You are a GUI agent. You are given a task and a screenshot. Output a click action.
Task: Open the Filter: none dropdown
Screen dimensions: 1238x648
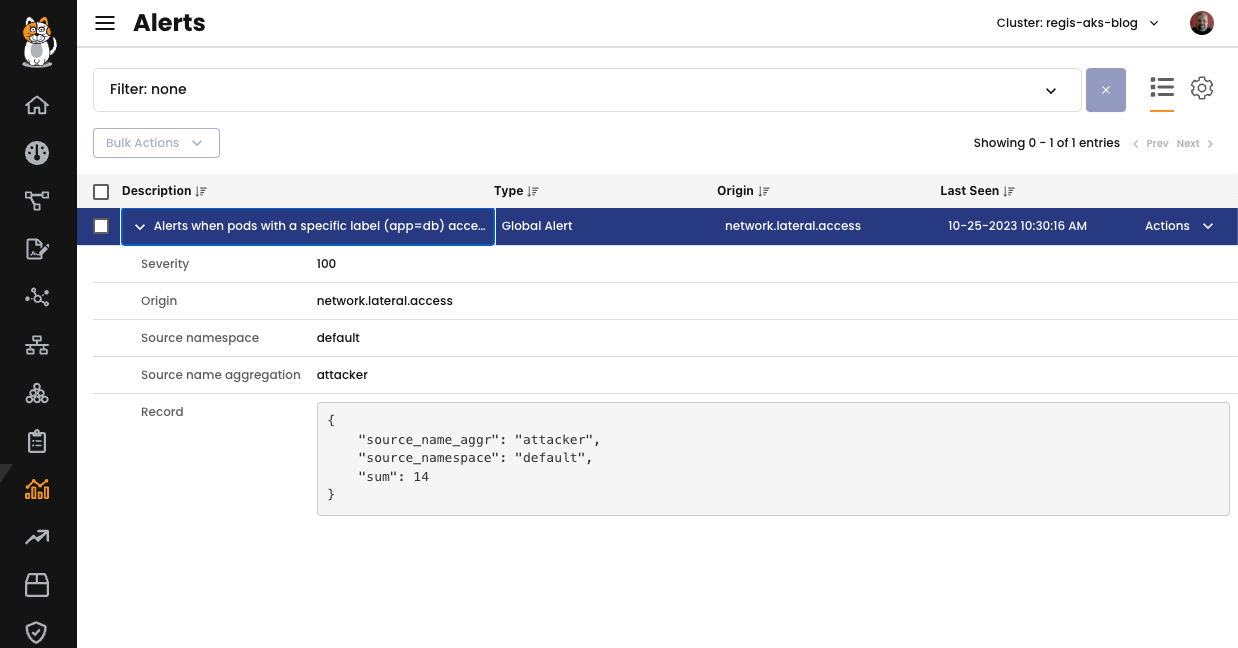point(587,90)
